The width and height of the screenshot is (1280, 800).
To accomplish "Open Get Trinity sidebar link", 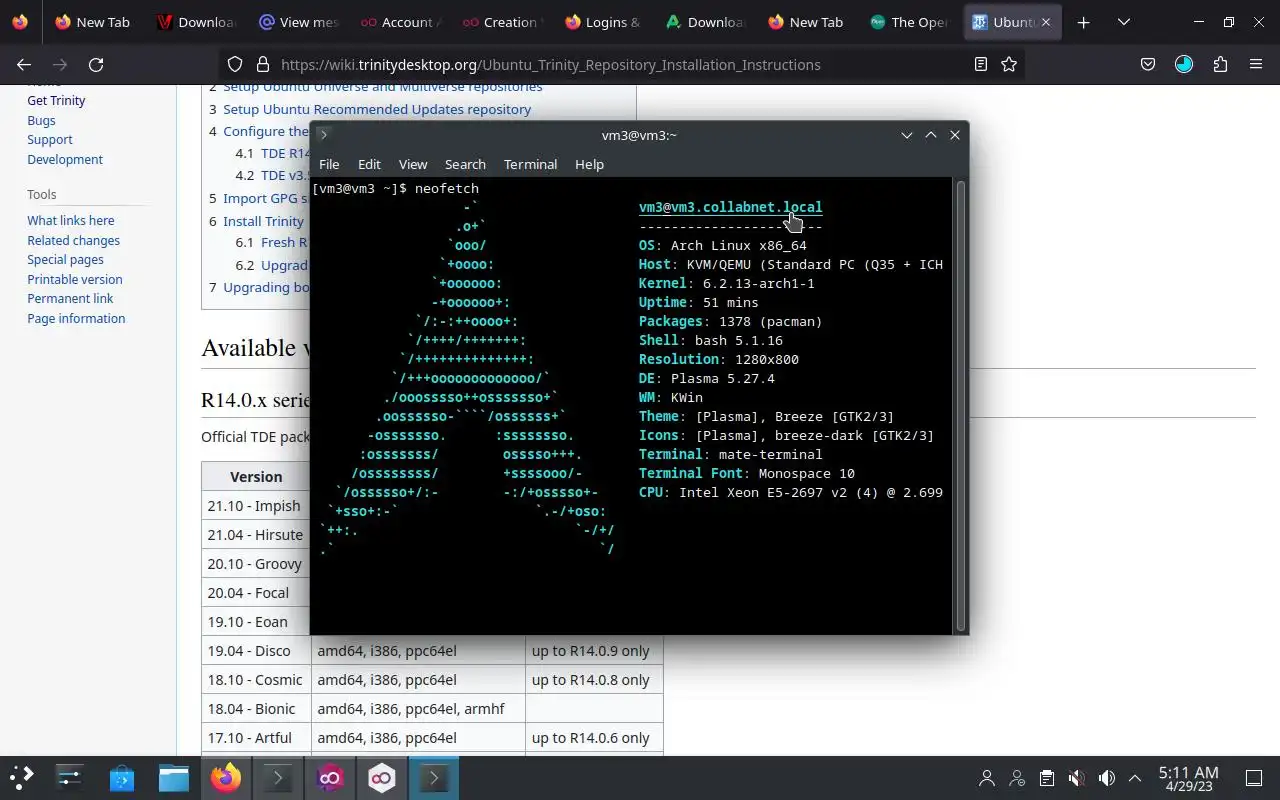I will pos(56,100).
